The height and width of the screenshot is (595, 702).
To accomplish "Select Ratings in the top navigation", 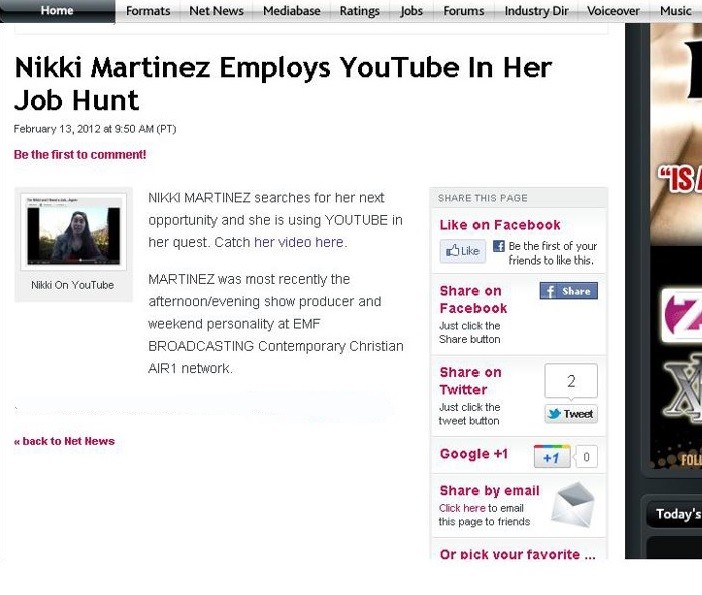I will pyautogui.click(x=360, y=11).
